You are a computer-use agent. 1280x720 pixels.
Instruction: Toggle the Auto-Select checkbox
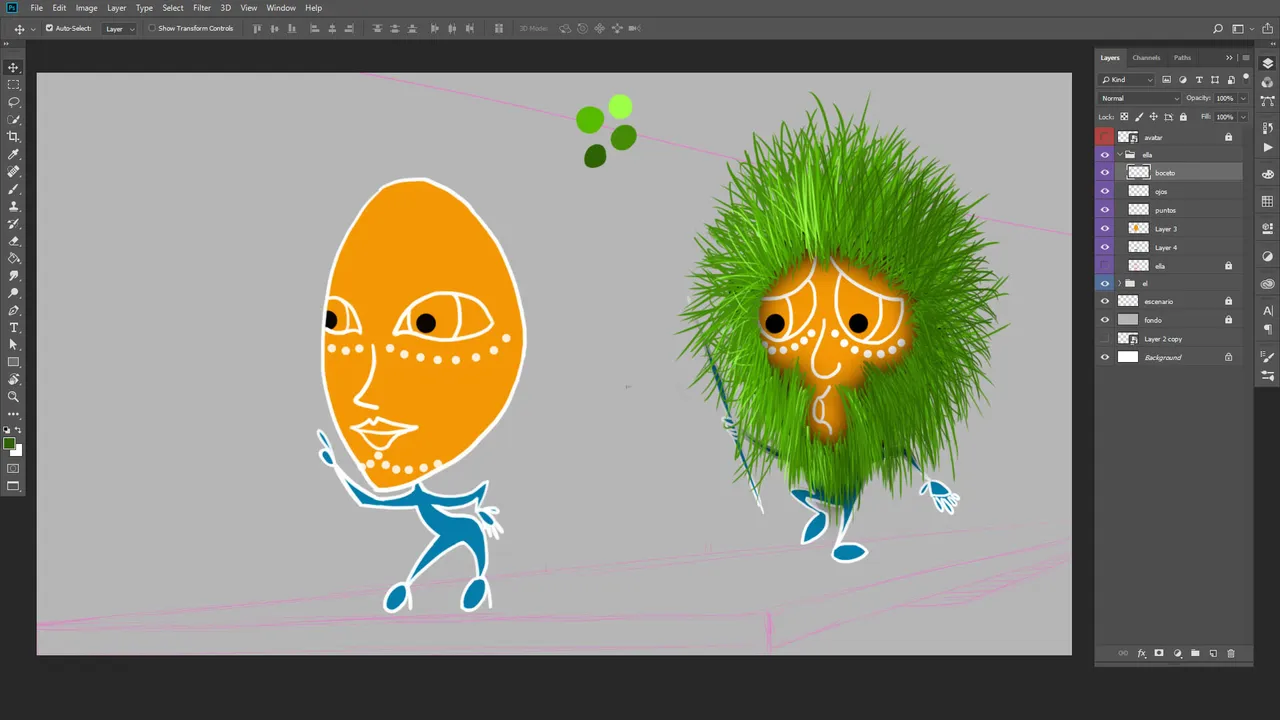[x=50, y=28]
